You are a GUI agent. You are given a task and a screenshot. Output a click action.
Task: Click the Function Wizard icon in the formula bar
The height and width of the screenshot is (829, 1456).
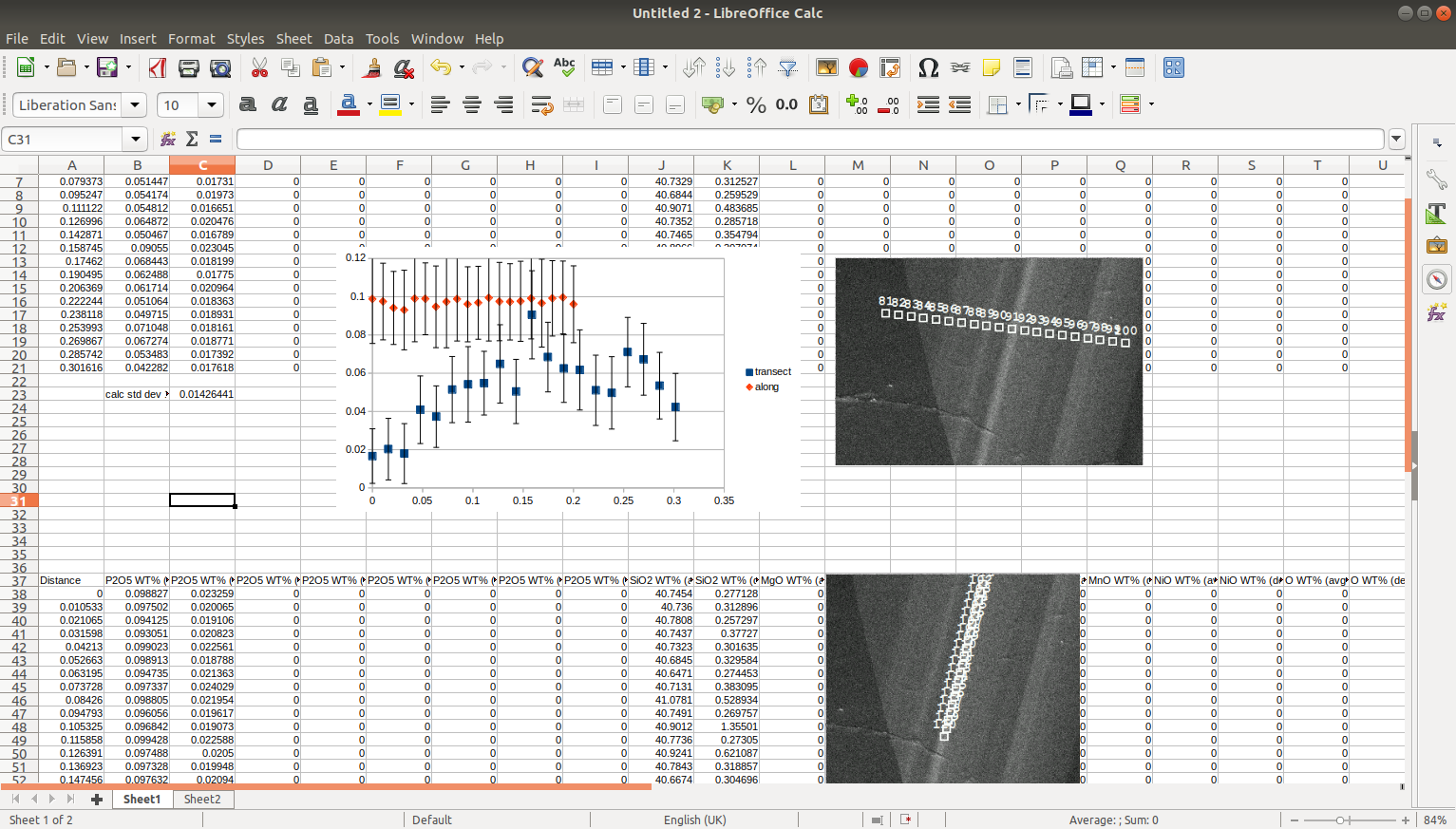coord(168,140)
